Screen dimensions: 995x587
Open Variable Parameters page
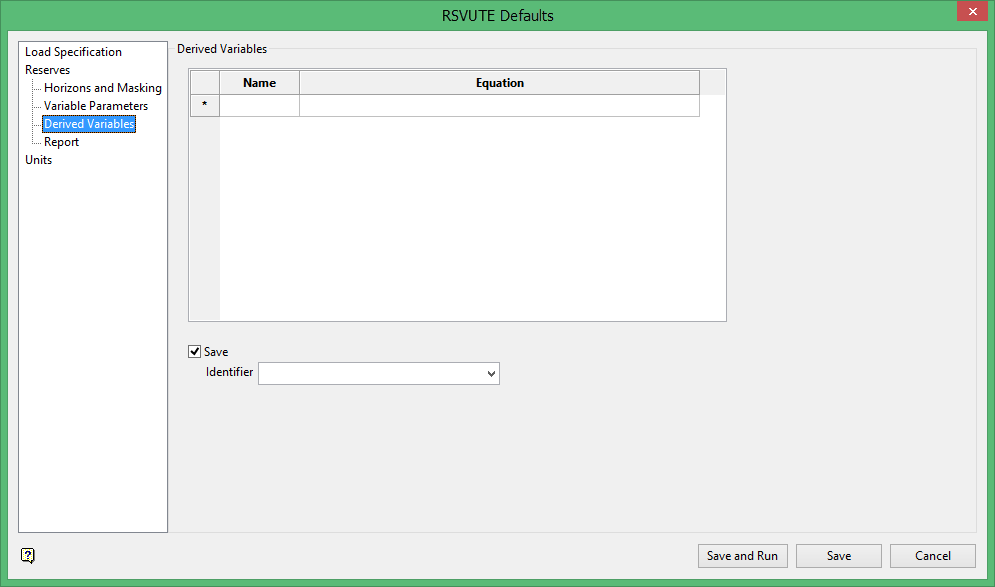pos(96,106)
